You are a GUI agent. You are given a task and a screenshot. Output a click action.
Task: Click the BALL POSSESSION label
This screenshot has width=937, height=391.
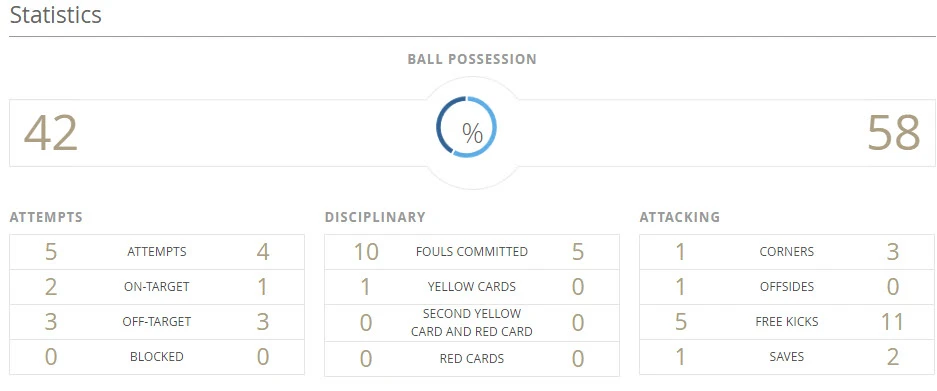(x=472, y=59)
